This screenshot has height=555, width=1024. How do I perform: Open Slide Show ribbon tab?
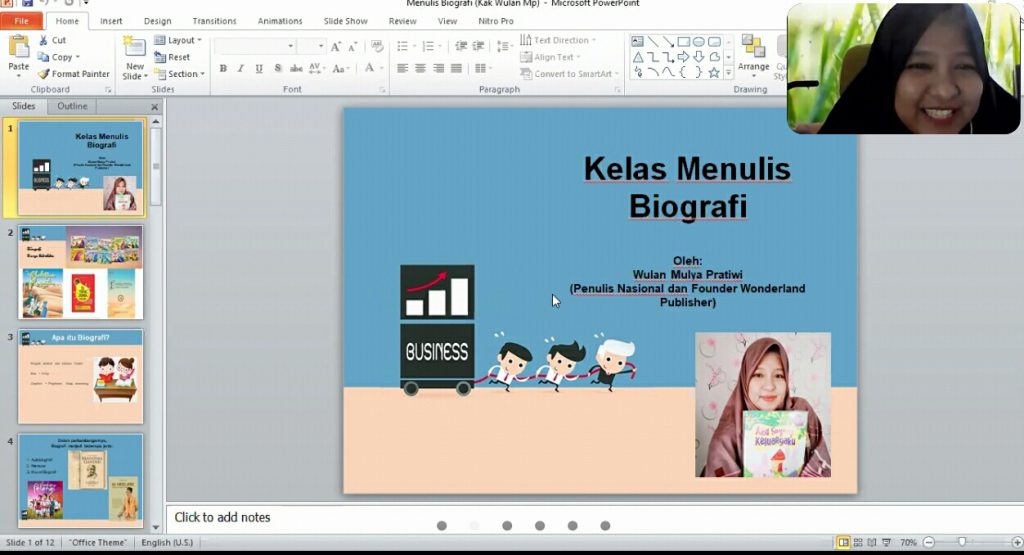click(345, 21)
